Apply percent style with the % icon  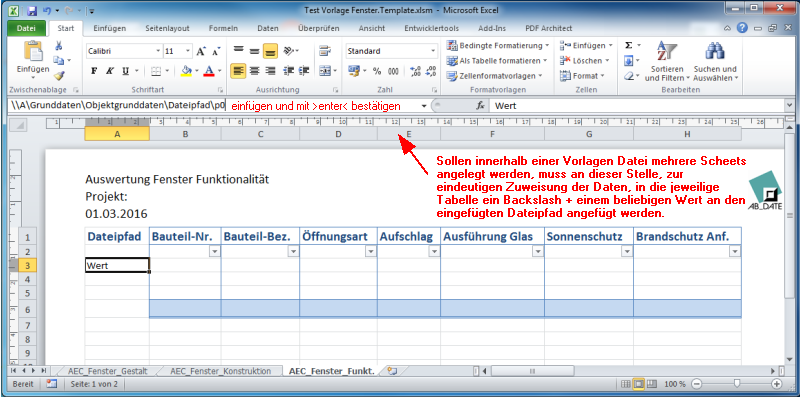tap(377, 71)
